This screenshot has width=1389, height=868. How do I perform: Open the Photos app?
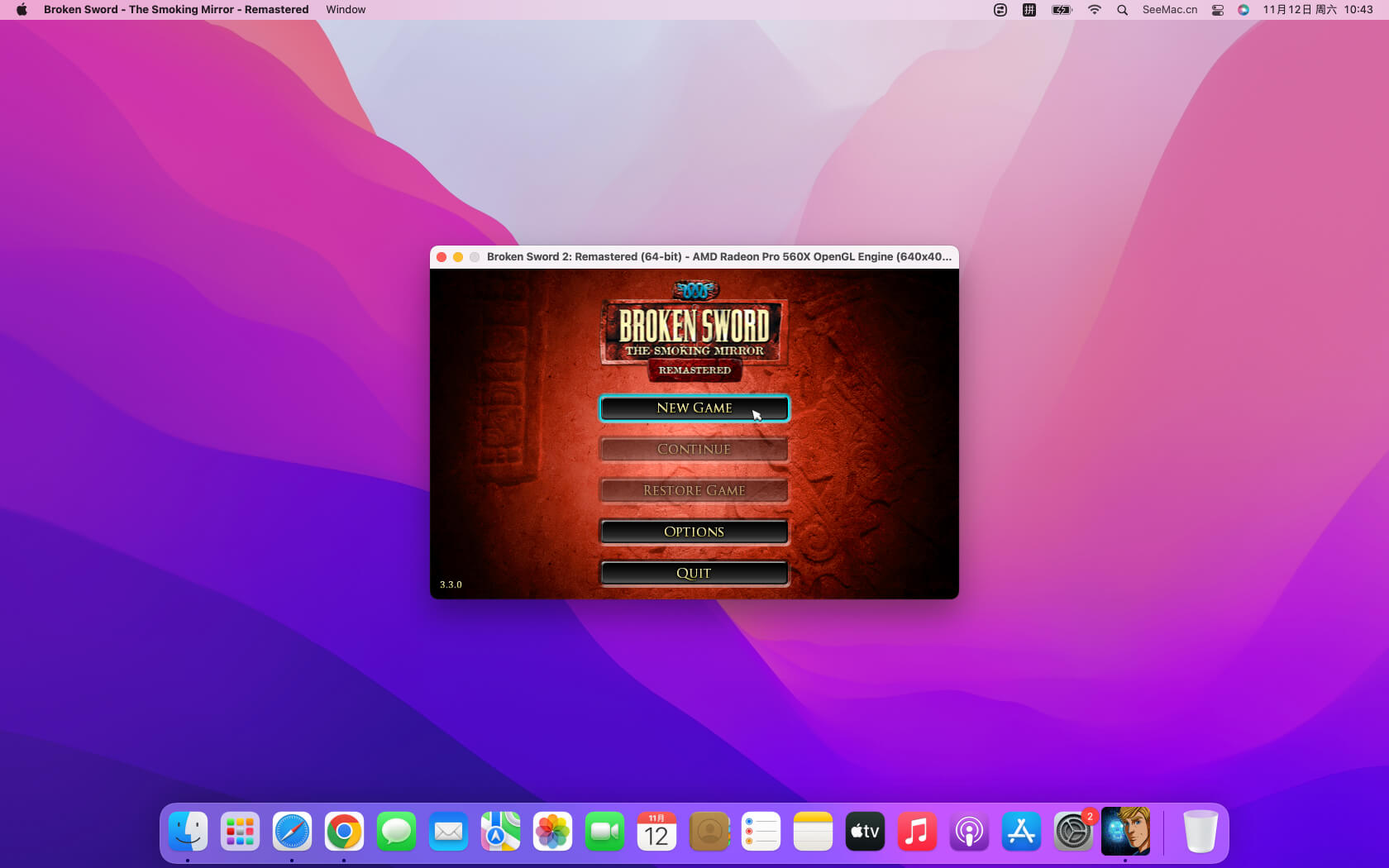point(552,832)
